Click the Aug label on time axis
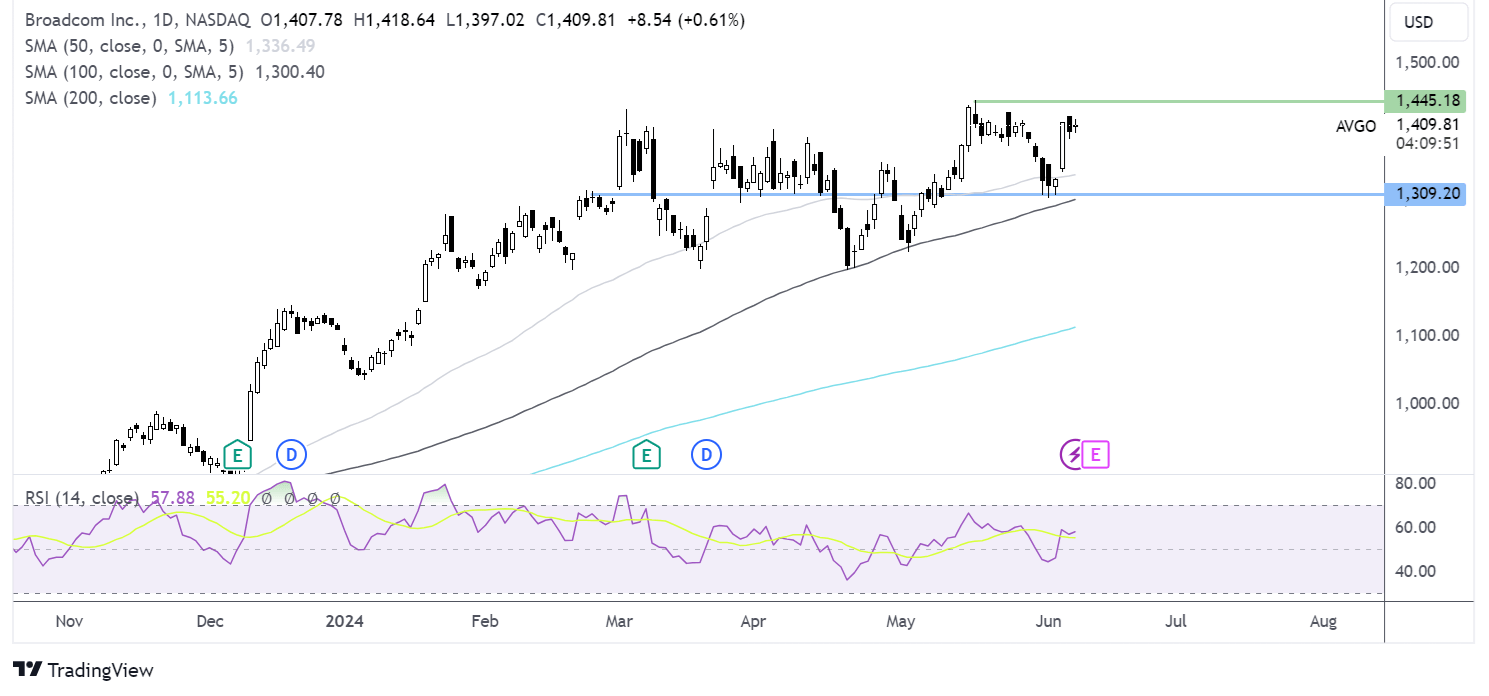1489x696 pixels. [x=1323, y=621]
